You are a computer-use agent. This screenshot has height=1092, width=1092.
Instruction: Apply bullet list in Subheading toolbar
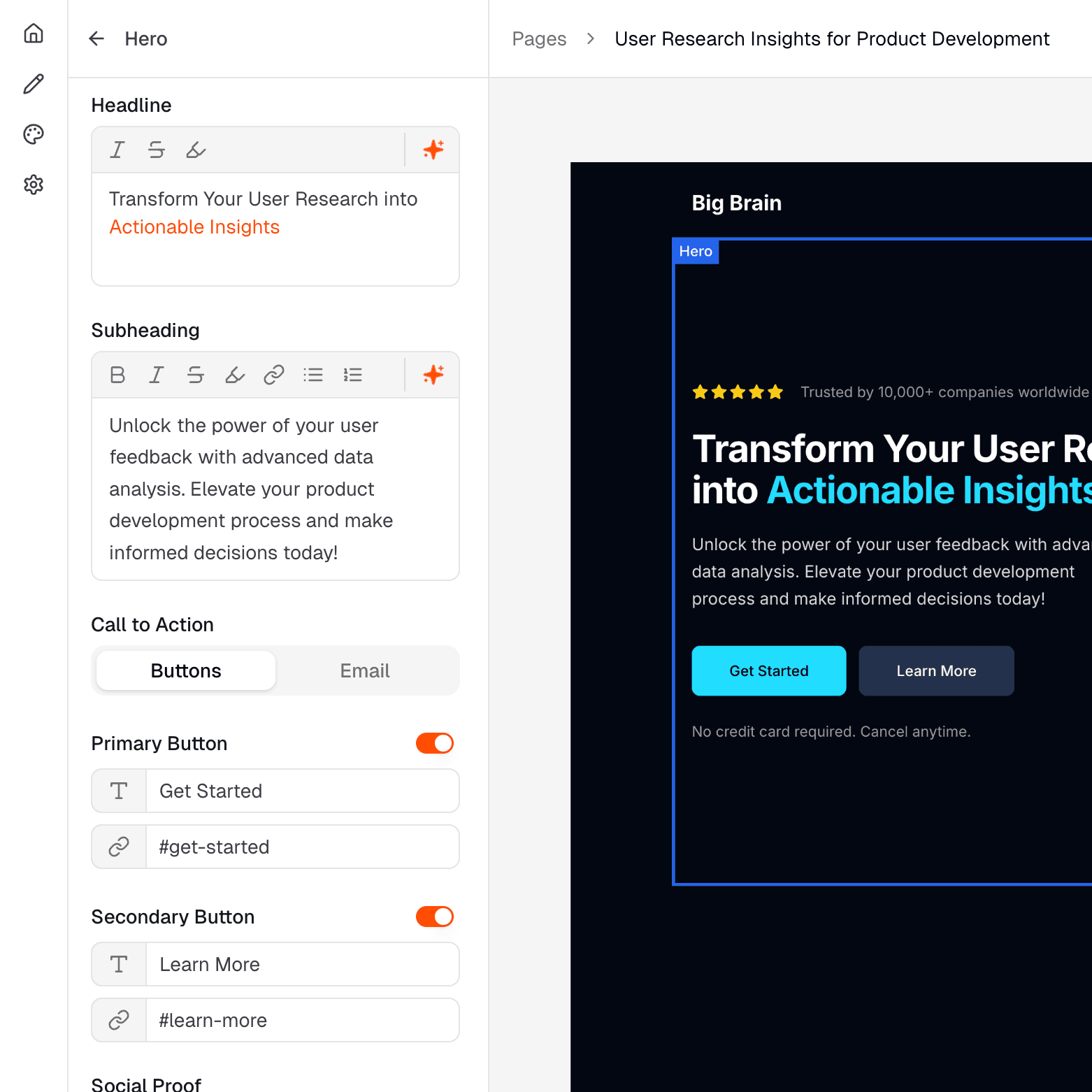click(313, 375)
